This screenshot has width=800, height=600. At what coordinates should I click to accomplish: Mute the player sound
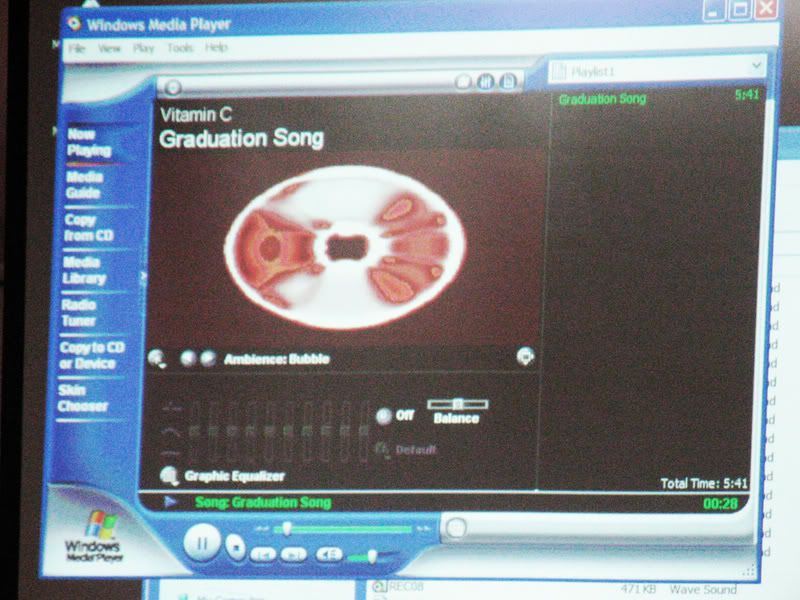click(328, 554)
